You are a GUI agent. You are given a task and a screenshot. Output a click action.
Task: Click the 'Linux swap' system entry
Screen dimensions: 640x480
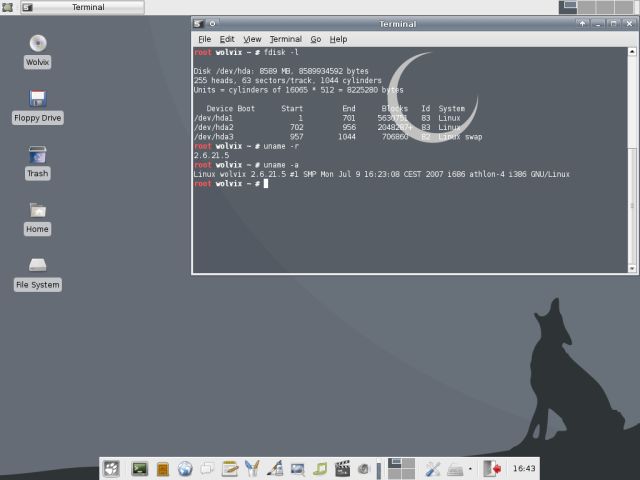click(460, 137)
